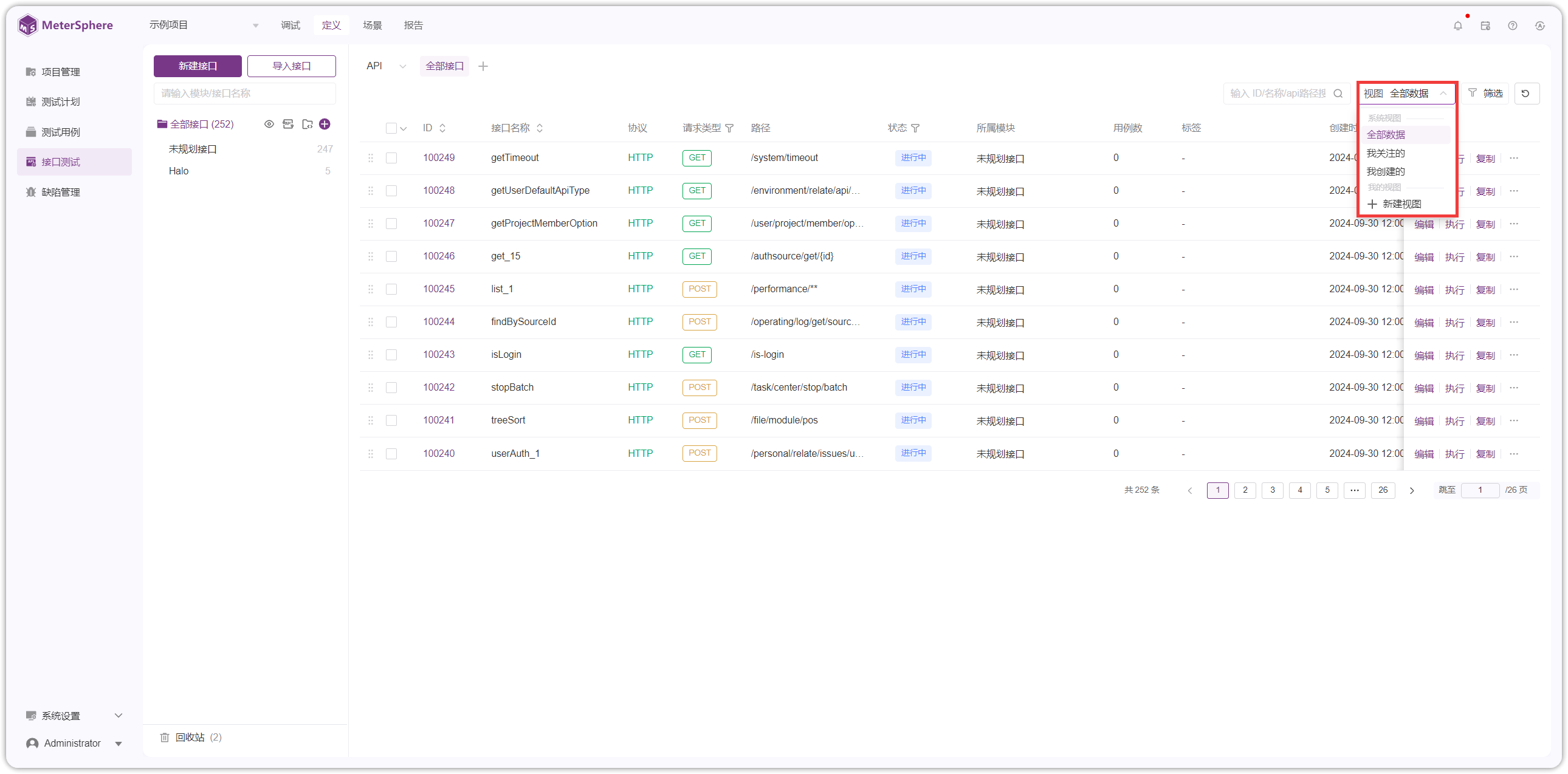Check the list_1 row checkbox
Viewport: 1568px width, 774px height.
[x=391, y=289]
